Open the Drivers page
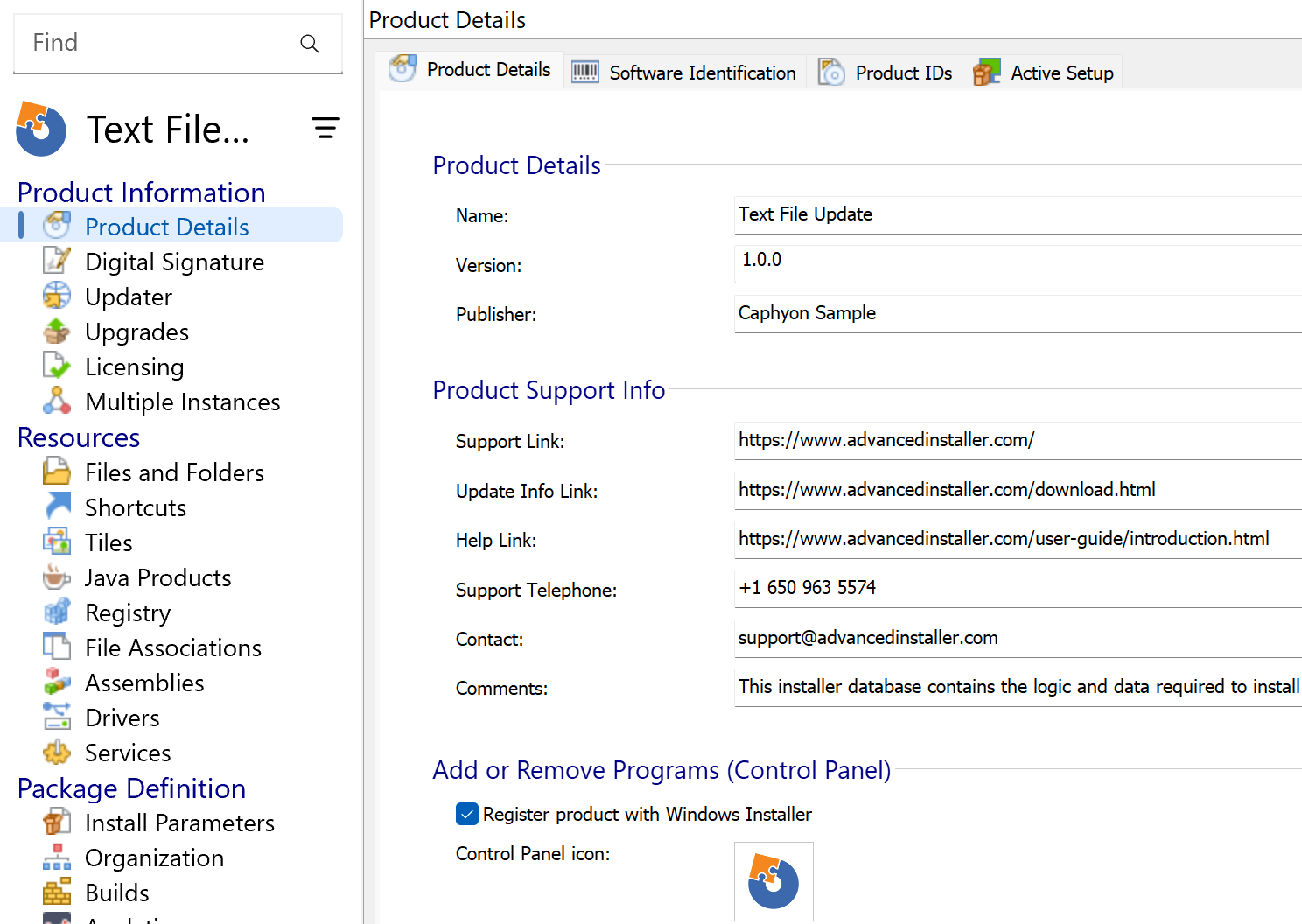Image resolution: width=1302 pixels, height=924 pixels. [122, 717]
